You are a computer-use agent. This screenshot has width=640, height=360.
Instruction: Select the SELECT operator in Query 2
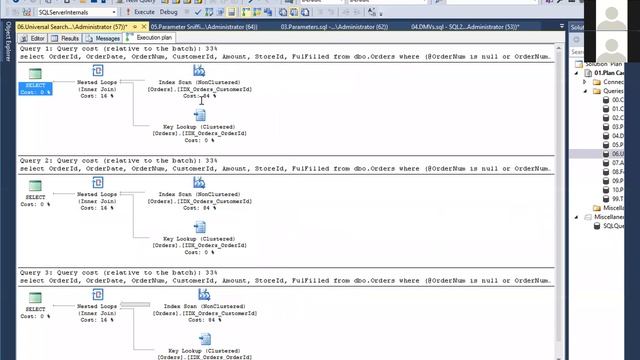tap(36, 193)
